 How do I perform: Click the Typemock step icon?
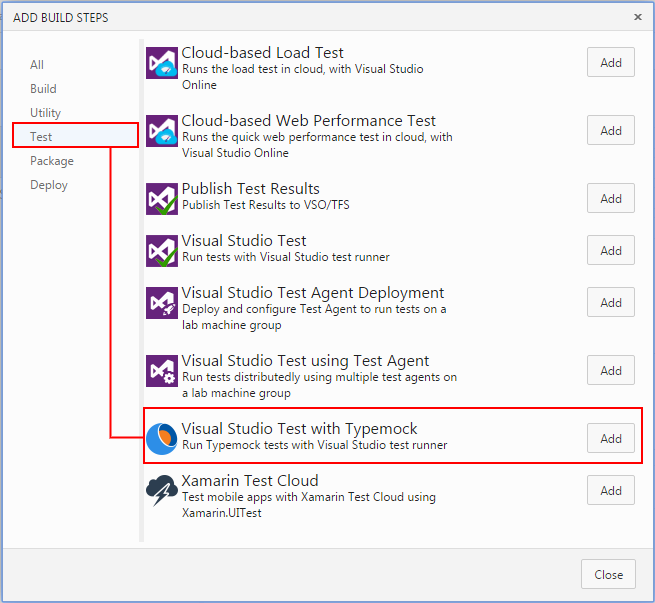pos(162,439)
